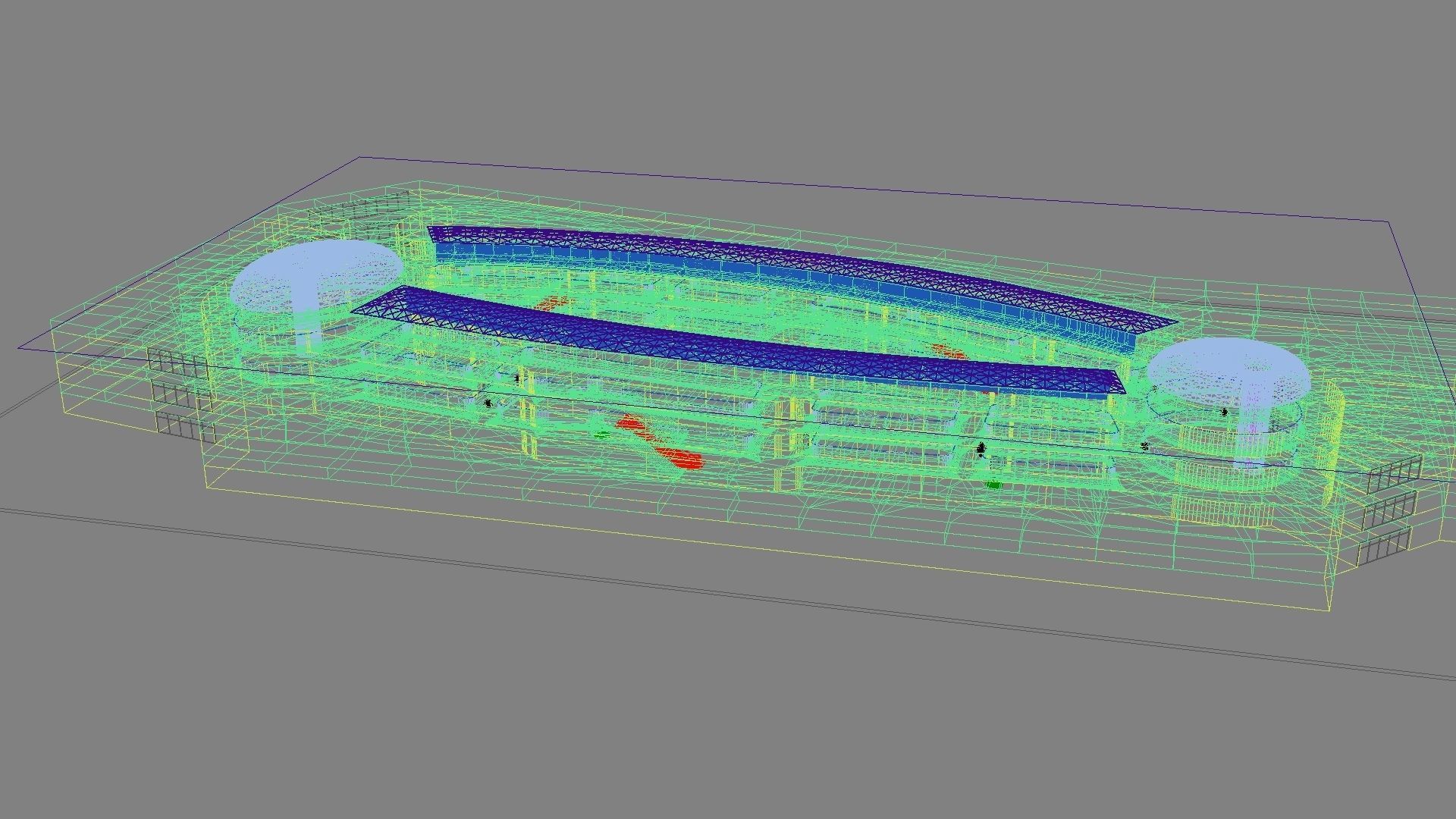Pick the green object beside front escalator
1456x819 pixels.
[601, 435]
